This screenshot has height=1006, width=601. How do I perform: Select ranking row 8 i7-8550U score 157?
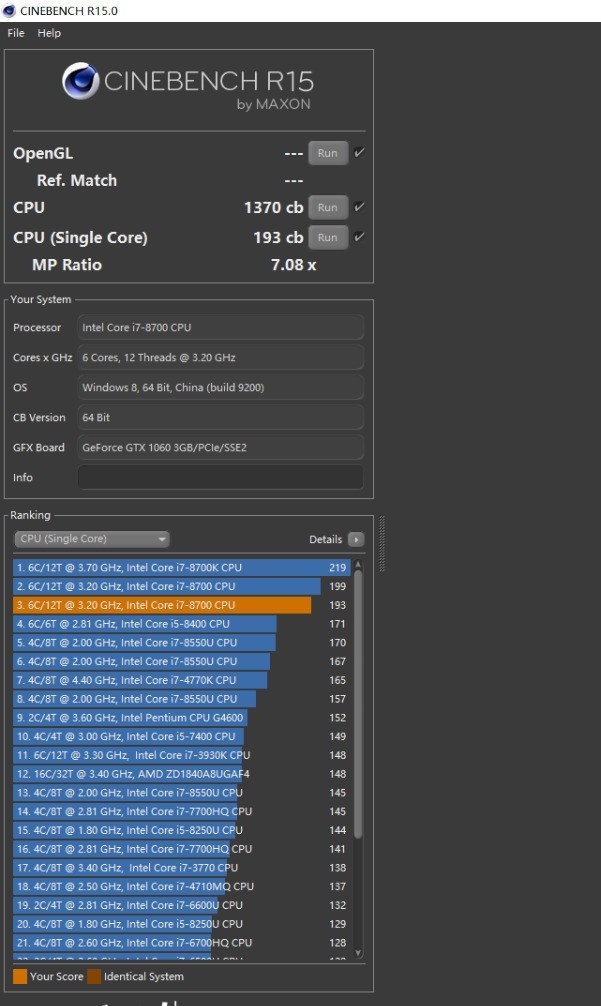(182, 699)
